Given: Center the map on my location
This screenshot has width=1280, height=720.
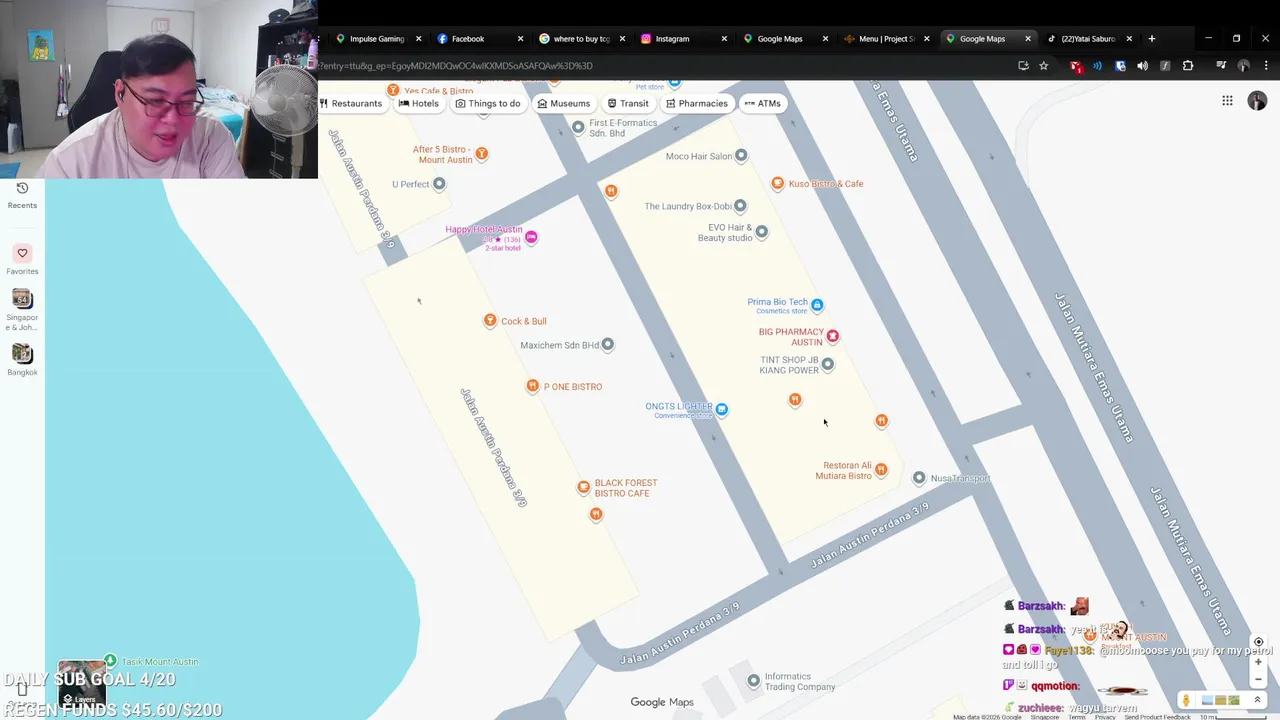Looking at the screenshot, I should click(x=1258, y=642).
